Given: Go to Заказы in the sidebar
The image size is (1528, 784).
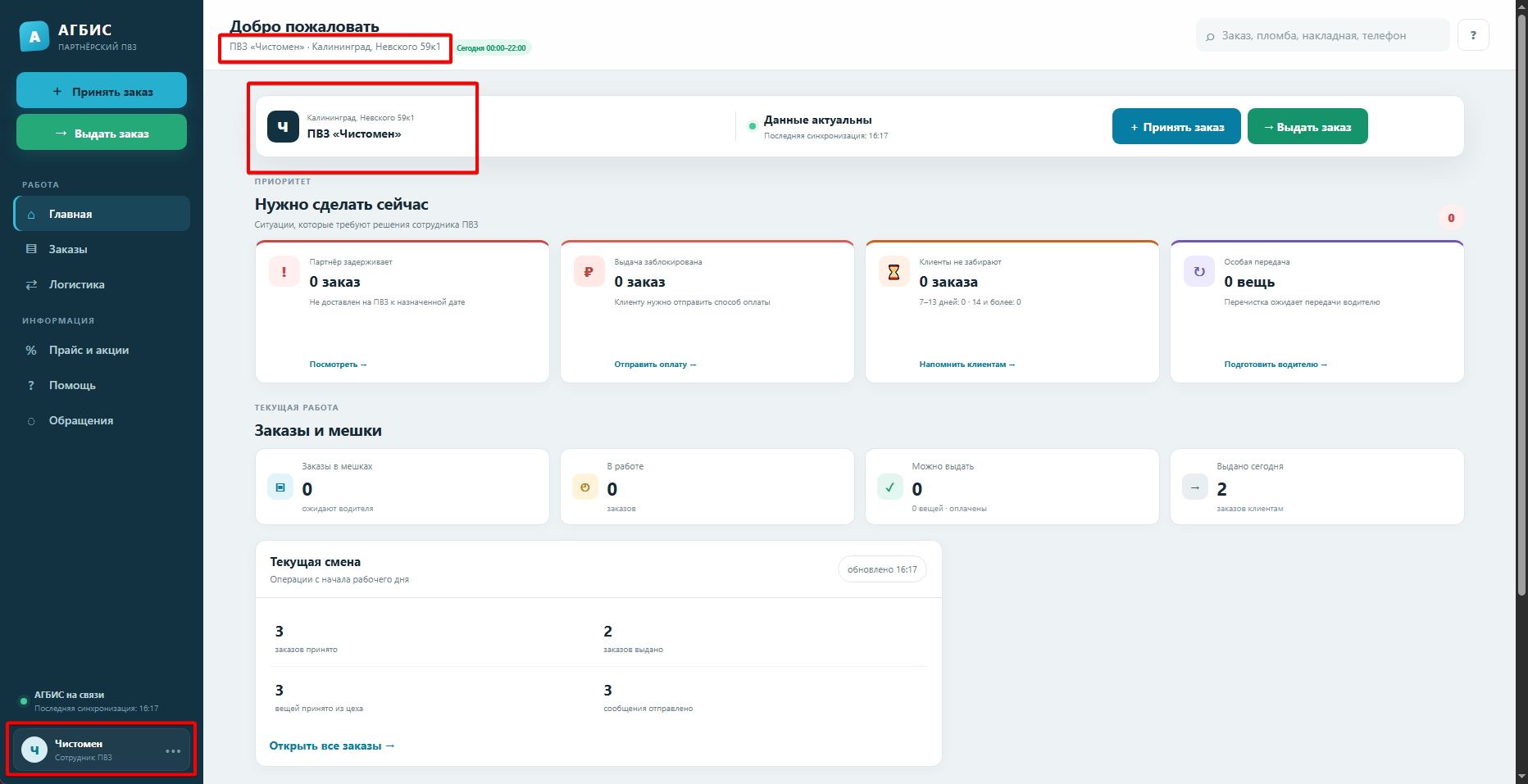Looking at the screenshot, I should point(102,249).
